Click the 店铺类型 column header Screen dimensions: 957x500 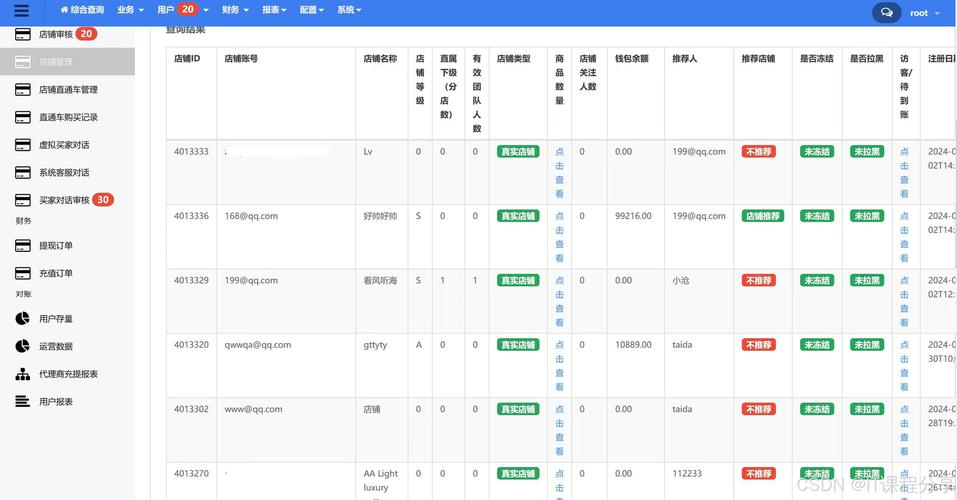(x=513, y=59)
